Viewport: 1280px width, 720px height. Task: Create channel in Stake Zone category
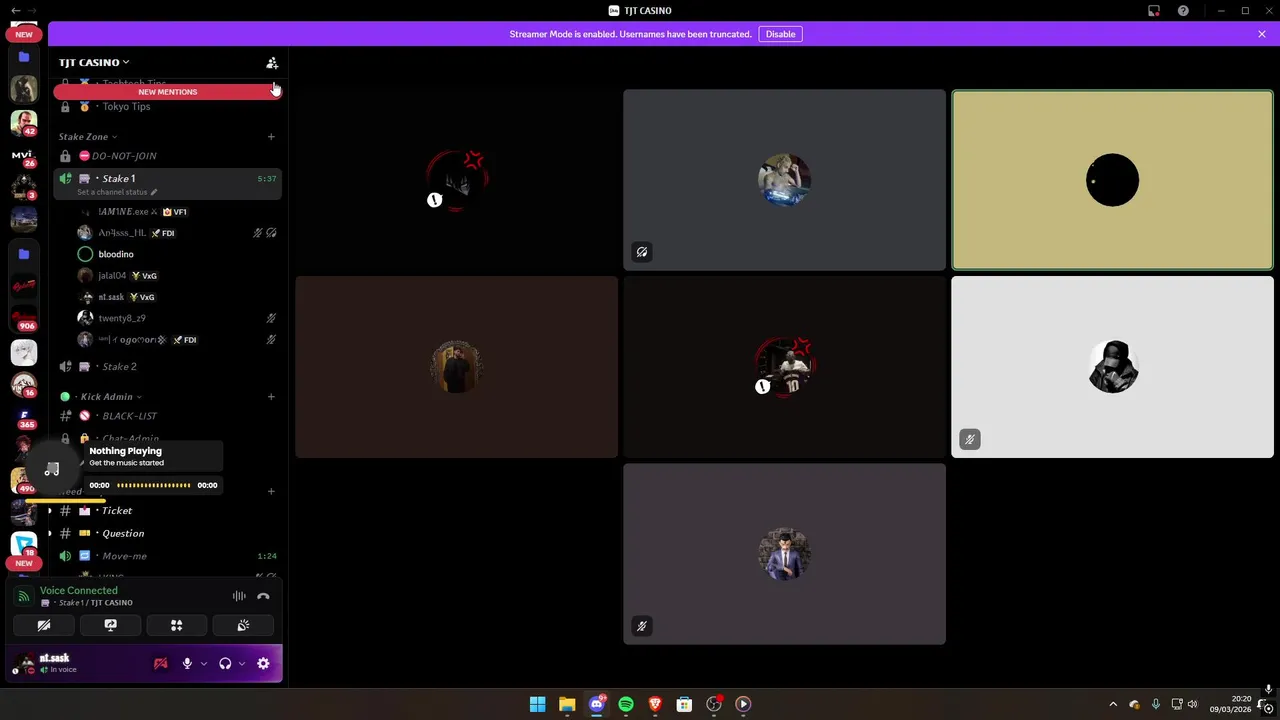click(x=271, y=136)
